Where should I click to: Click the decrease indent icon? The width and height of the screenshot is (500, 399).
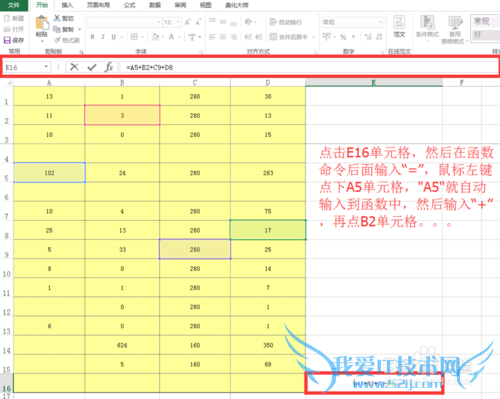(x=248, y=37)
